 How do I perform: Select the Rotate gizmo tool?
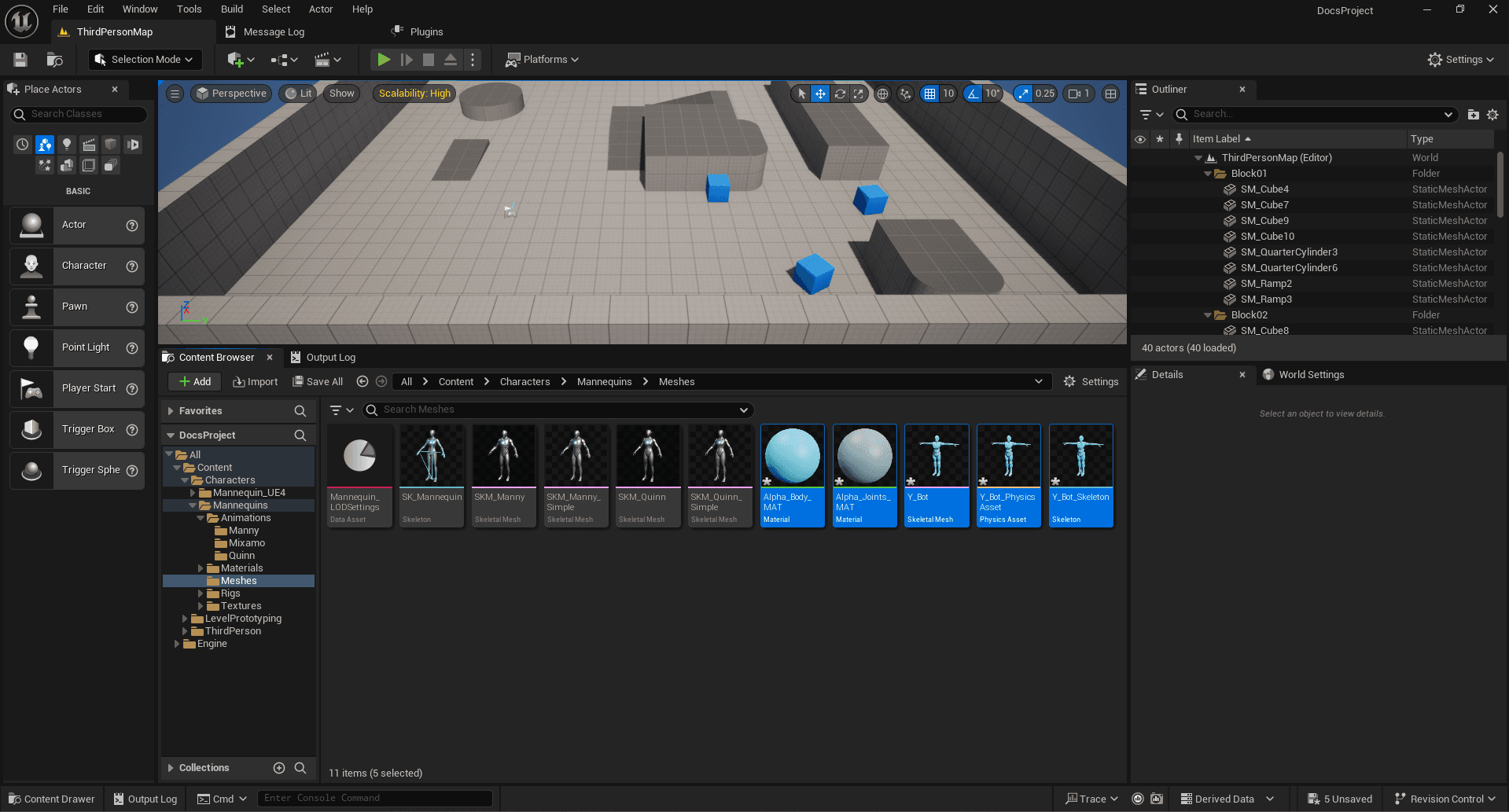[x=840, y=94]
